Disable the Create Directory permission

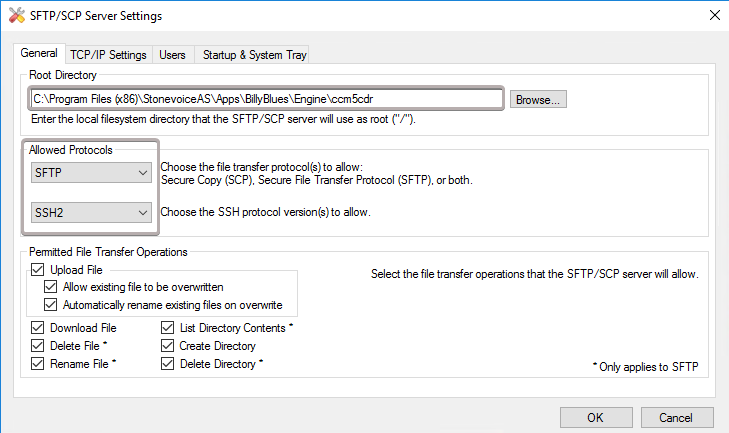point(168,345)
